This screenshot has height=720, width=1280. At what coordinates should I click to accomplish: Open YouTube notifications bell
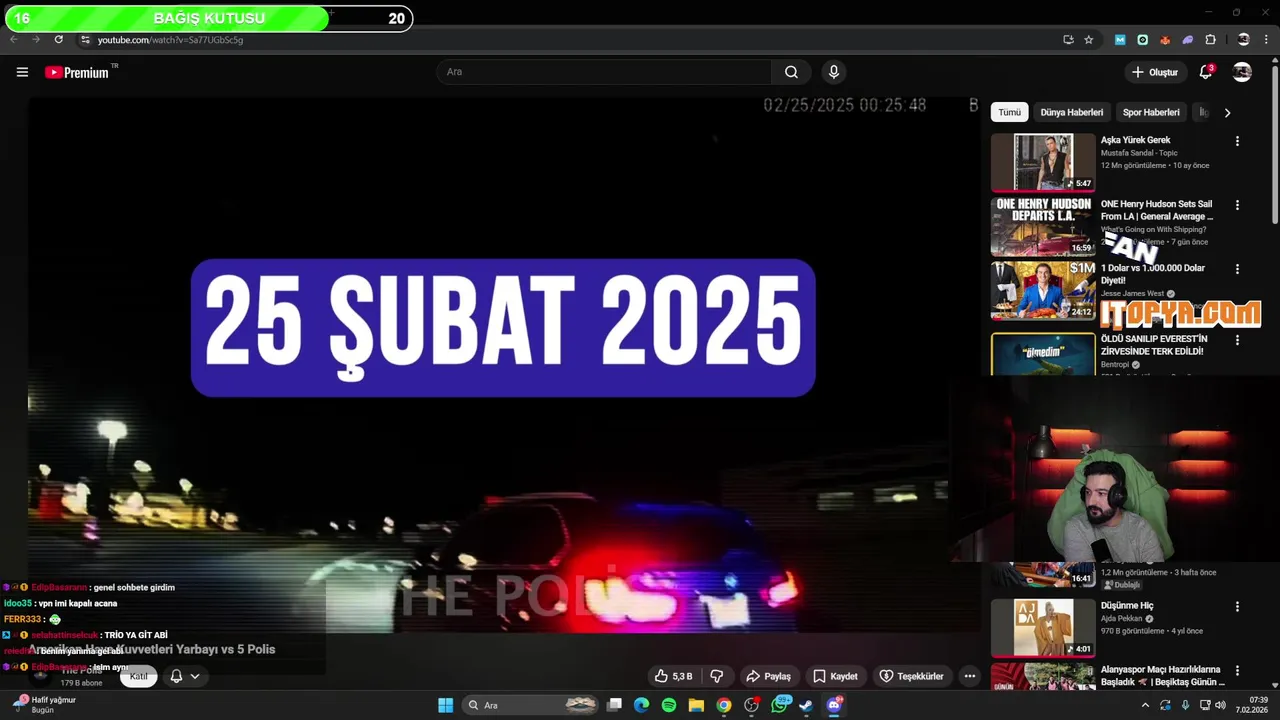tap(1206, 72)
